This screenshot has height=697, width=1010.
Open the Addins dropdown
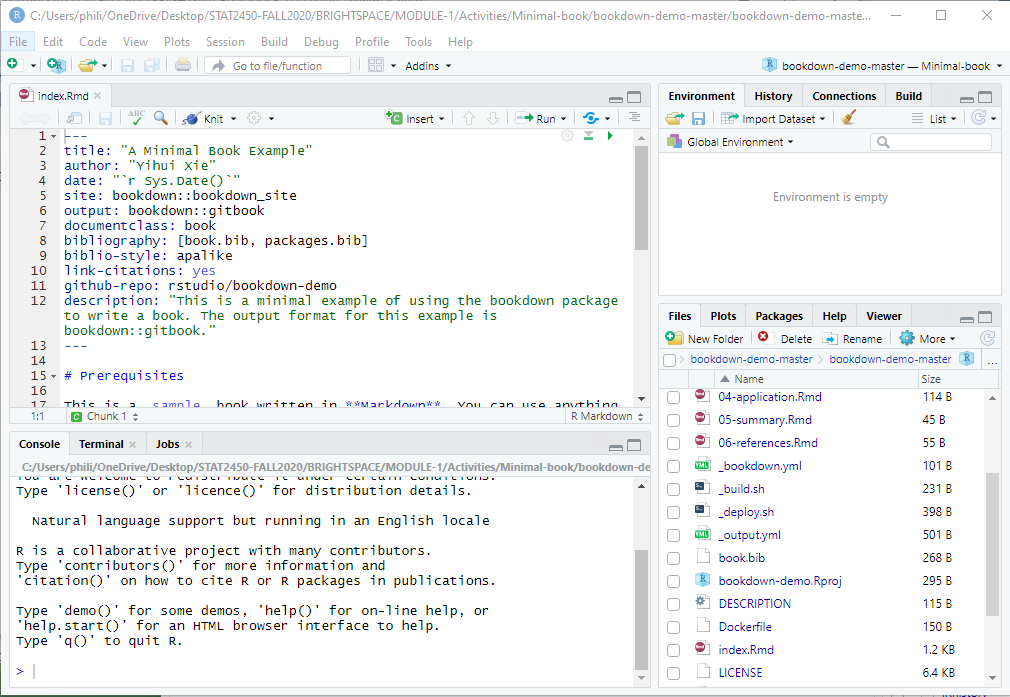(x=428, y=66)
